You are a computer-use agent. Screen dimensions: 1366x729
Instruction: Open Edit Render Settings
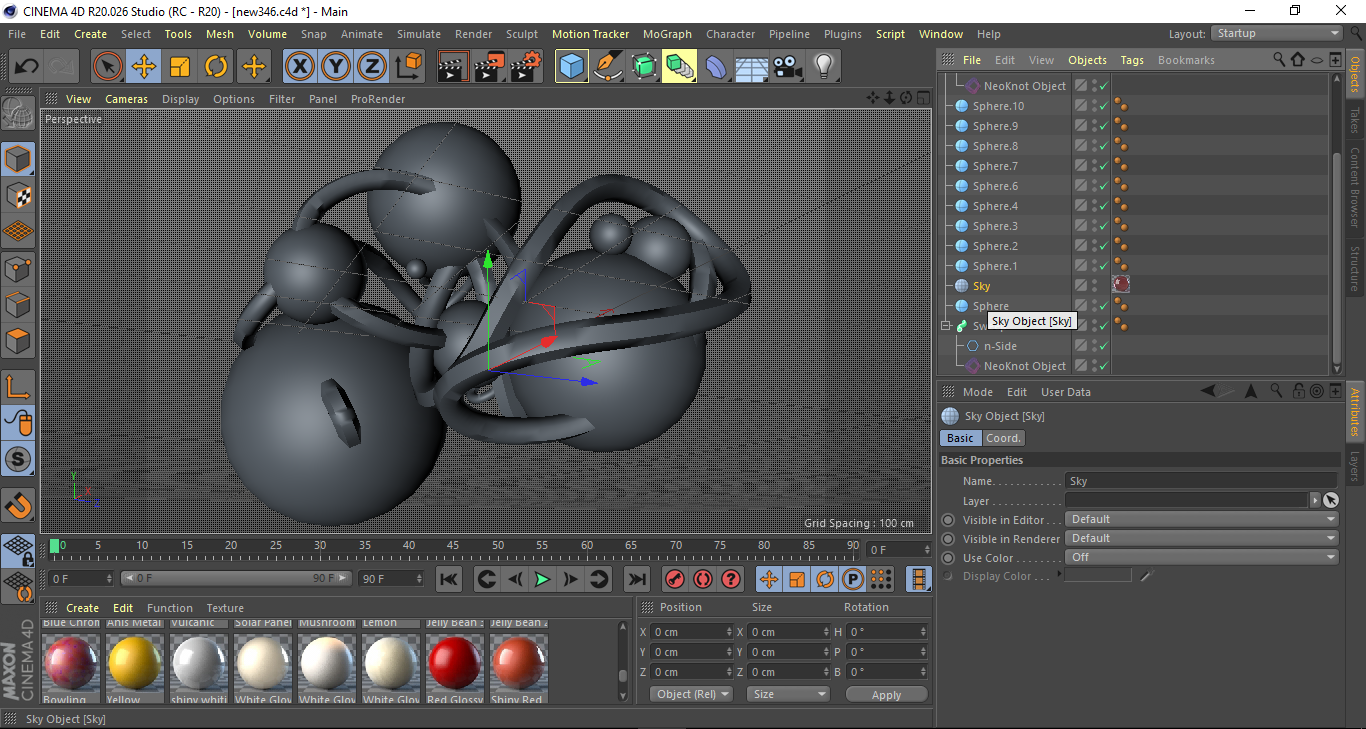coord(526,67)
